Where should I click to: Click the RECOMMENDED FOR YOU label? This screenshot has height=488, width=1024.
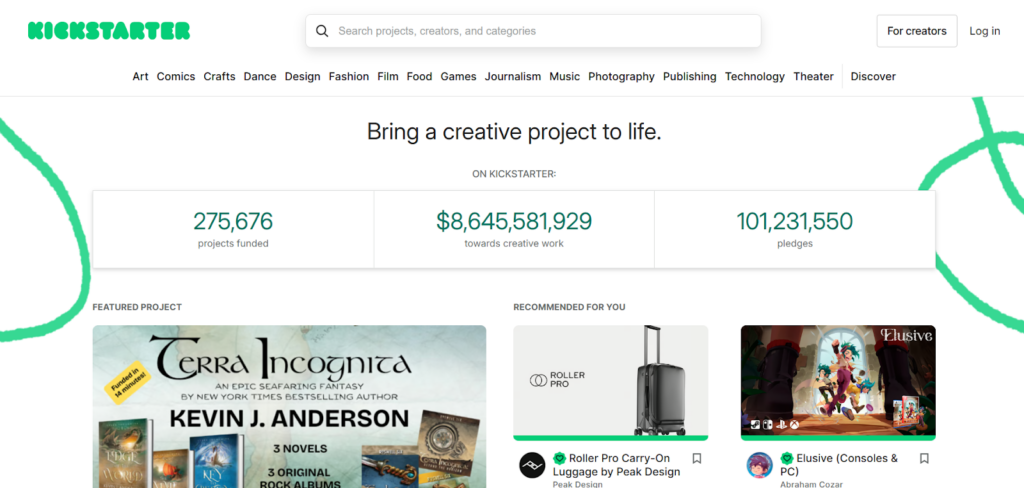click(569, 307)
